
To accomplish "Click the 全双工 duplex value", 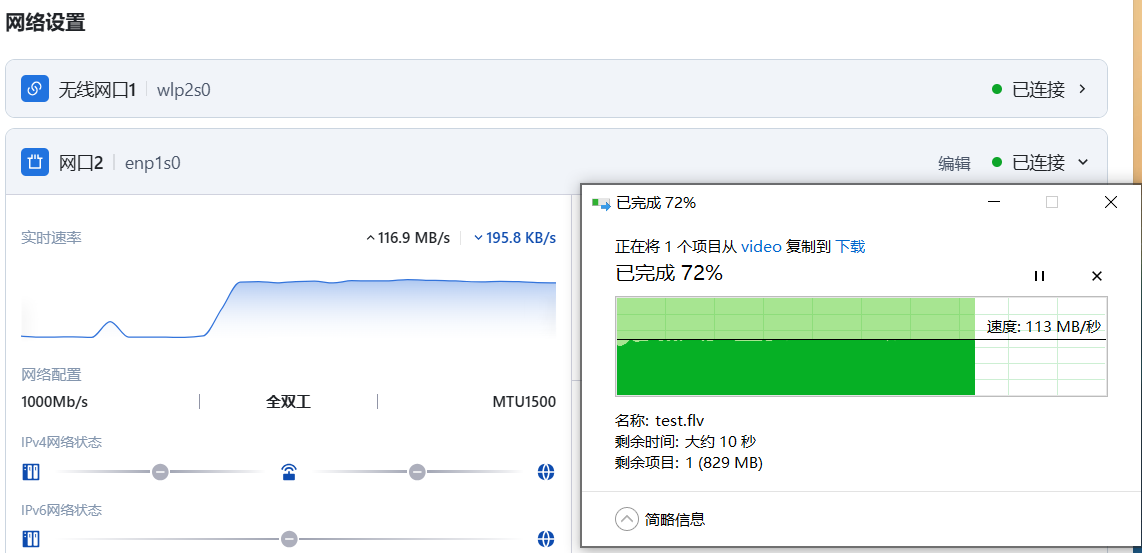I will [x=288, y=401].
